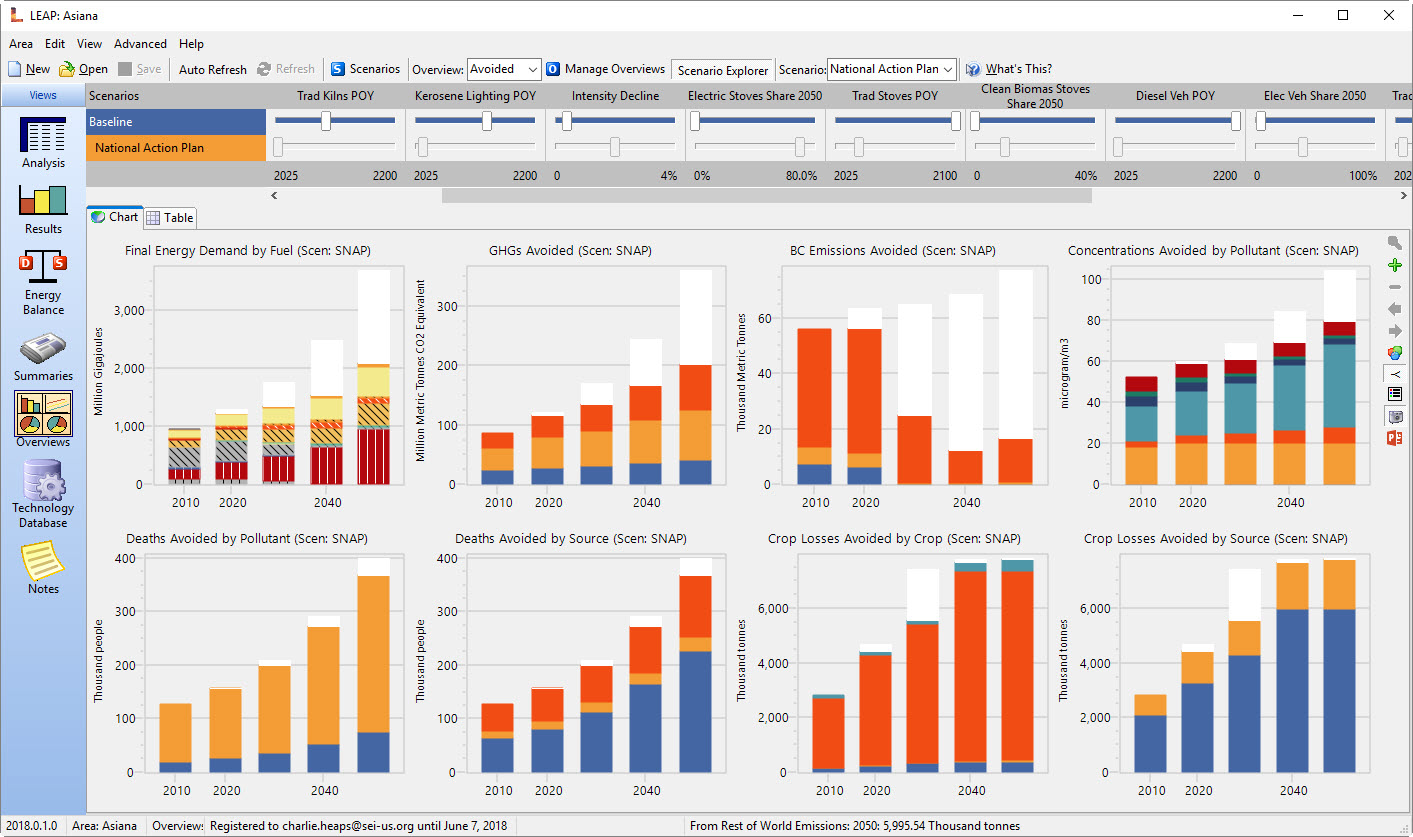Click the scrollbar left arrow under sliders

[276, 195]
